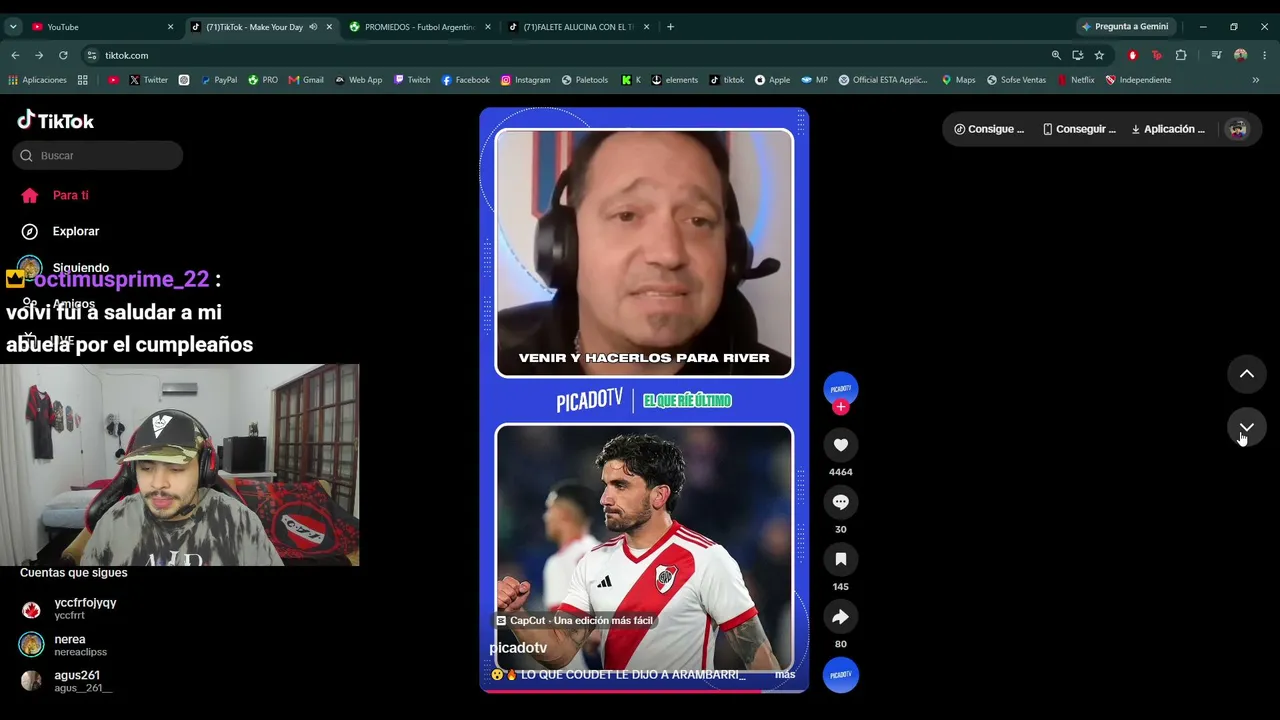Open the Netflix bookmark
The image size is (1280, 720).
click(1076, 80)
